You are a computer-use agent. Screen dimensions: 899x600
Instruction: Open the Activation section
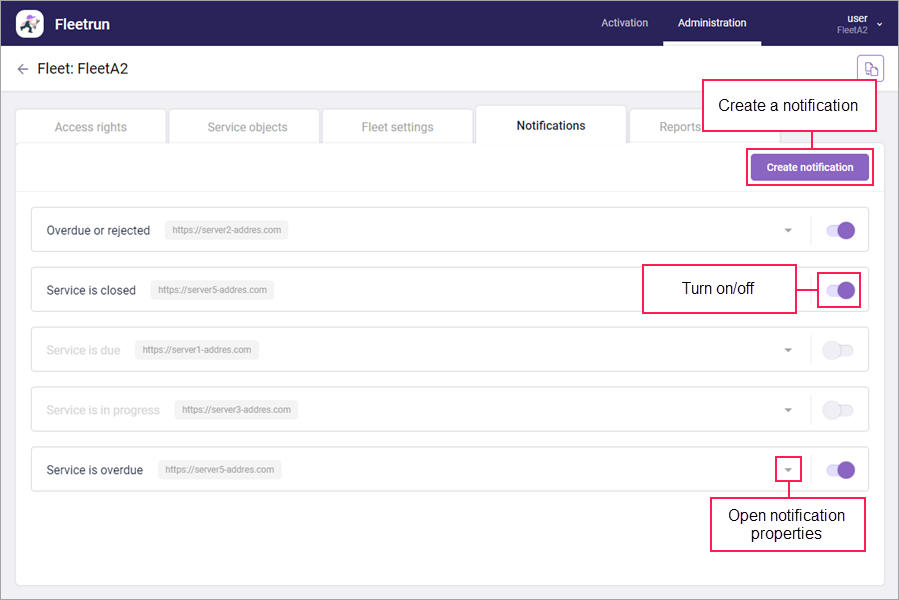(x=624, y=23)
